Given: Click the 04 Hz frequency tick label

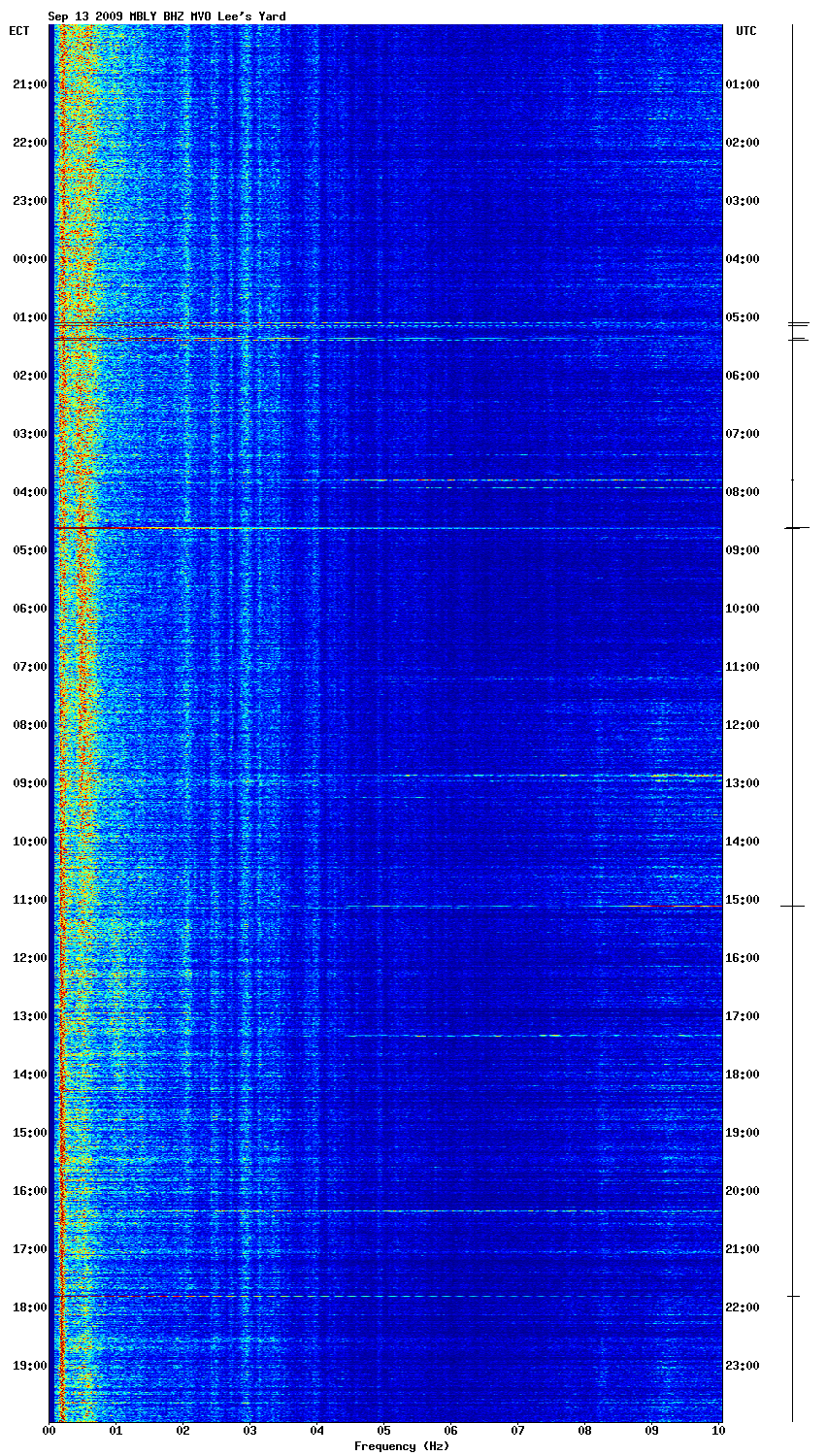Looking at the screenshot, I should [317, 1431].
